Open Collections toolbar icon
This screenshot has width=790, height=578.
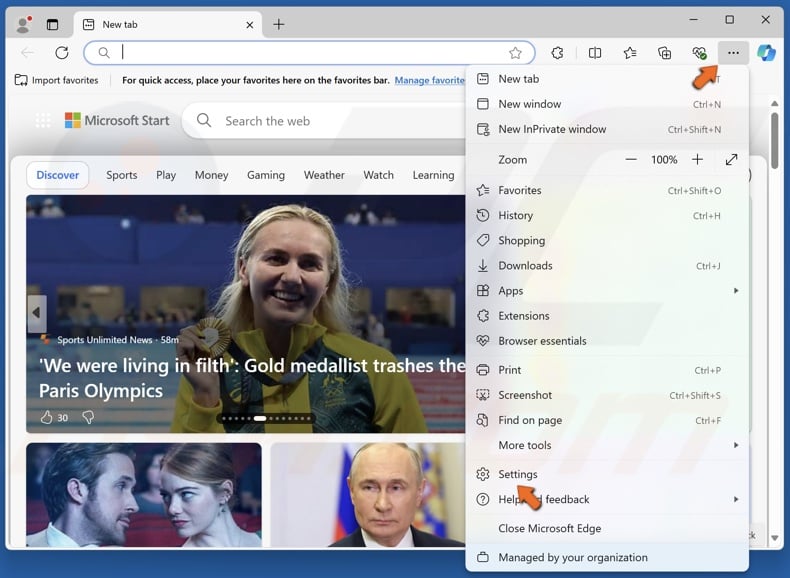664,53
